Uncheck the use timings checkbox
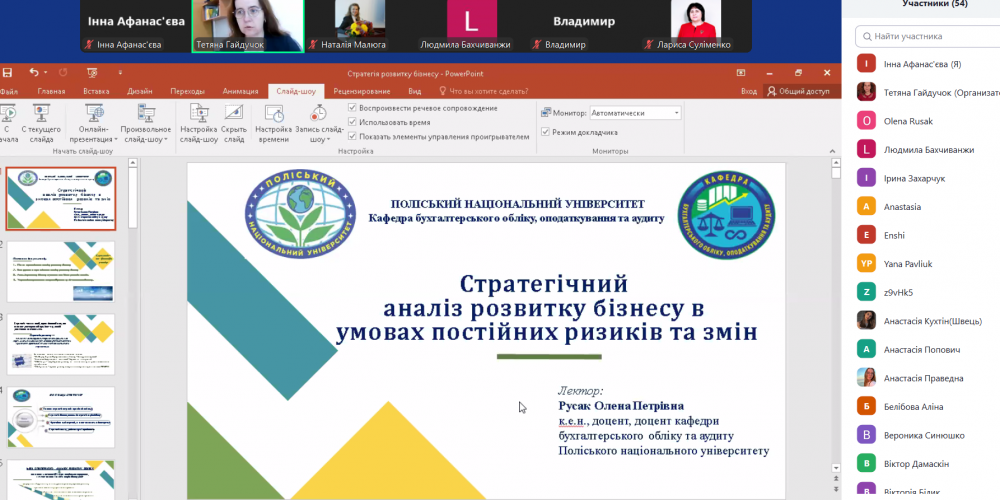The image size is (1000, 500). 352,122
